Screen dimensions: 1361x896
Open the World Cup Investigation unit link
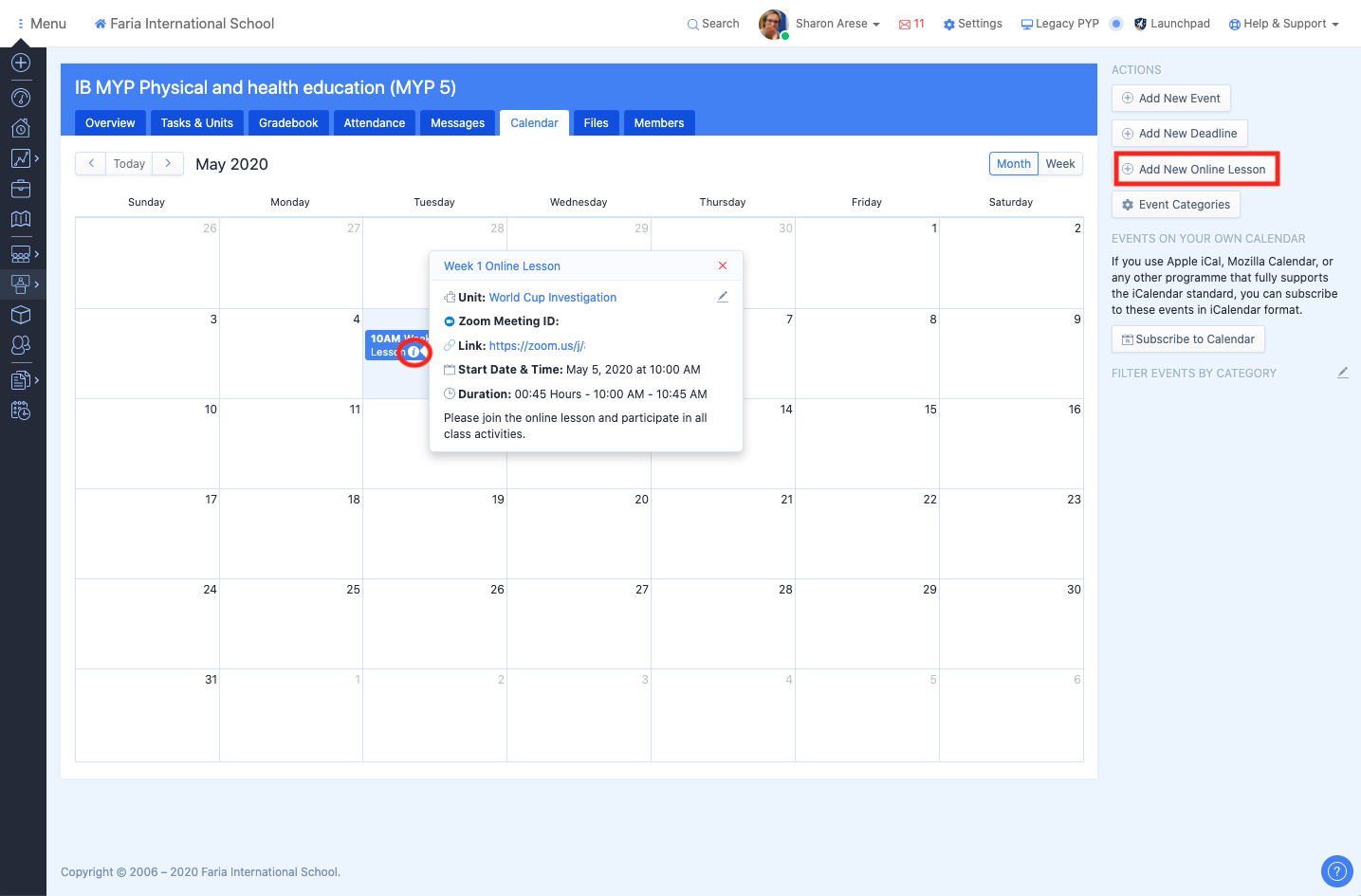click(x=552, y=298)
